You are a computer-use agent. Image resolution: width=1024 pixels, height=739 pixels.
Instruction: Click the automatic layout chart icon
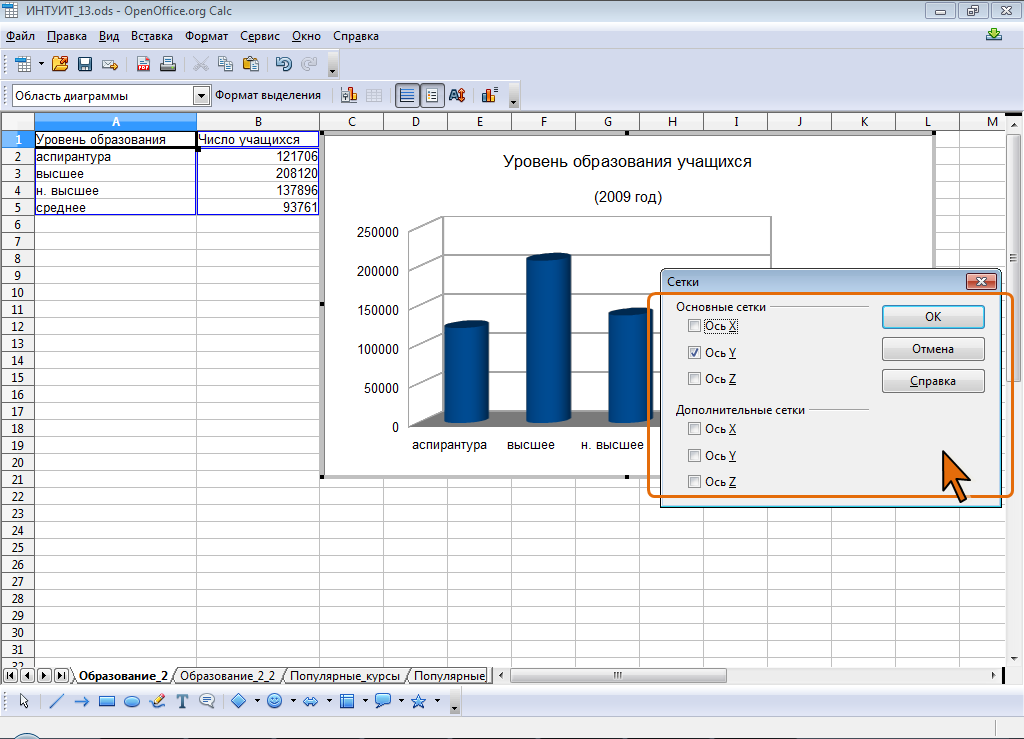pos(489,95)
